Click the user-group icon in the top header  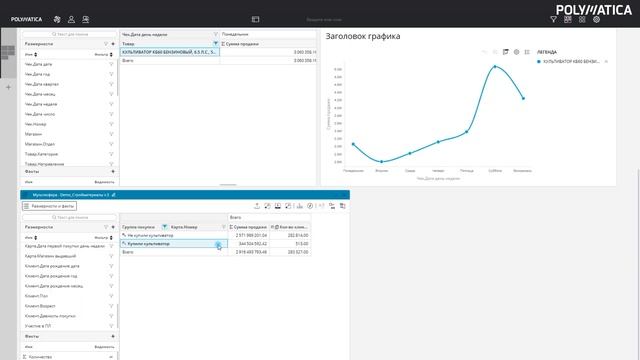coord(85,19)
